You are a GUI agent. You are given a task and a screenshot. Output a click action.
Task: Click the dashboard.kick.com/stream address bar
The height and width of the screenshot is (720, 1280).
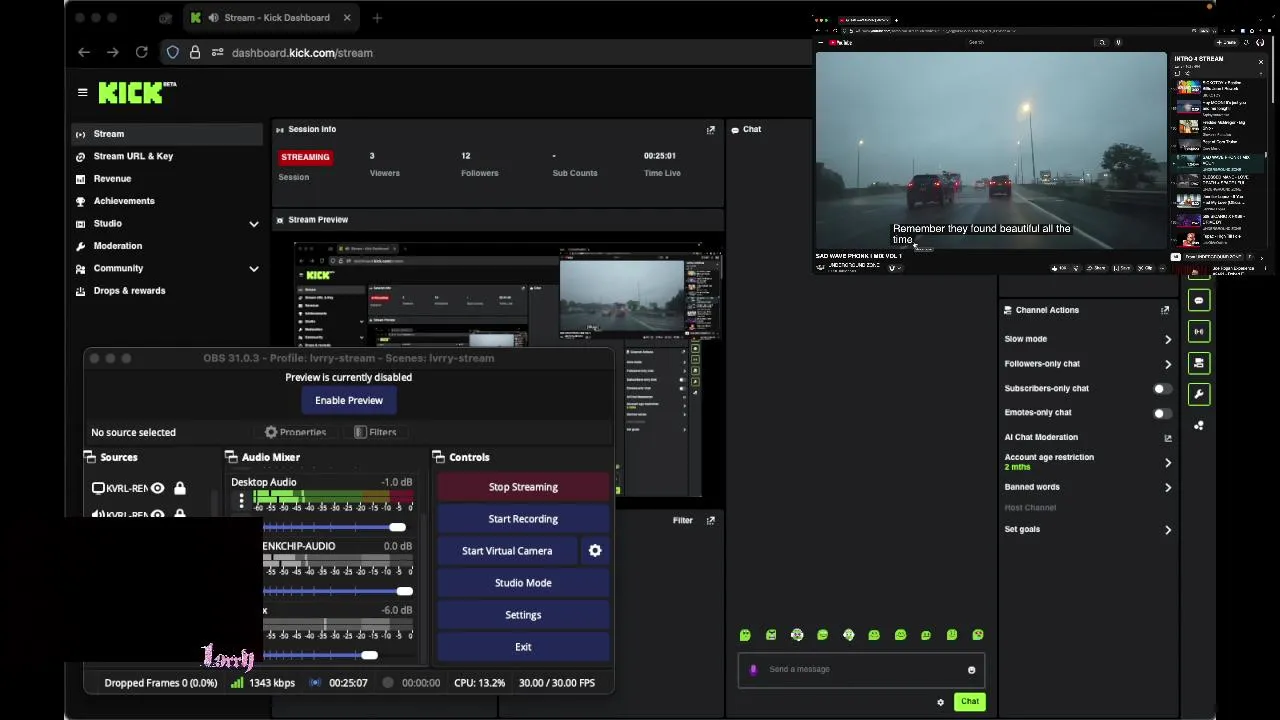(302, 53)
